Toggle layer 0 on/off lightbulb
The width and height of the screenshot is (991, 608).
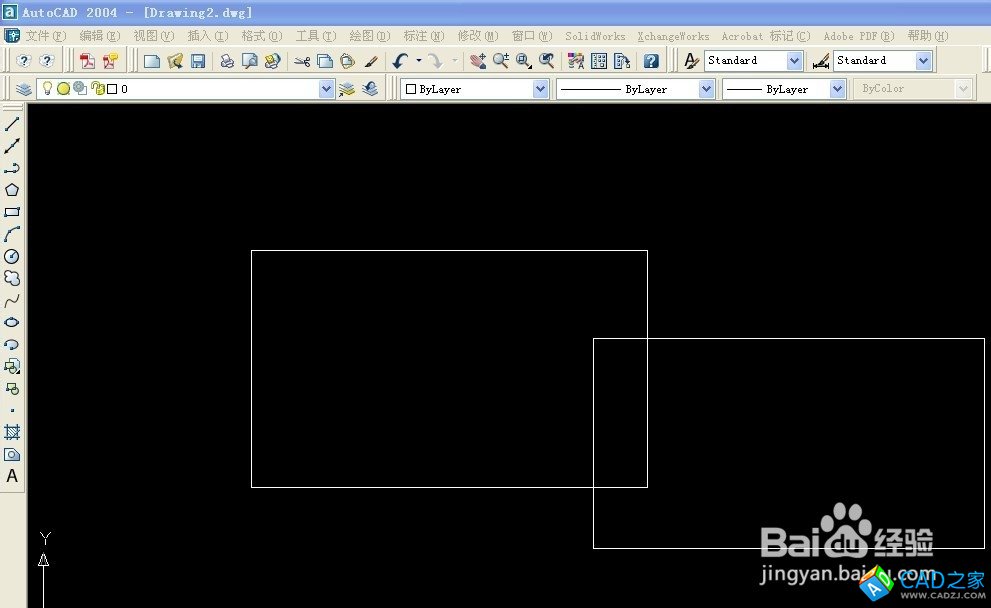(46, 89)
